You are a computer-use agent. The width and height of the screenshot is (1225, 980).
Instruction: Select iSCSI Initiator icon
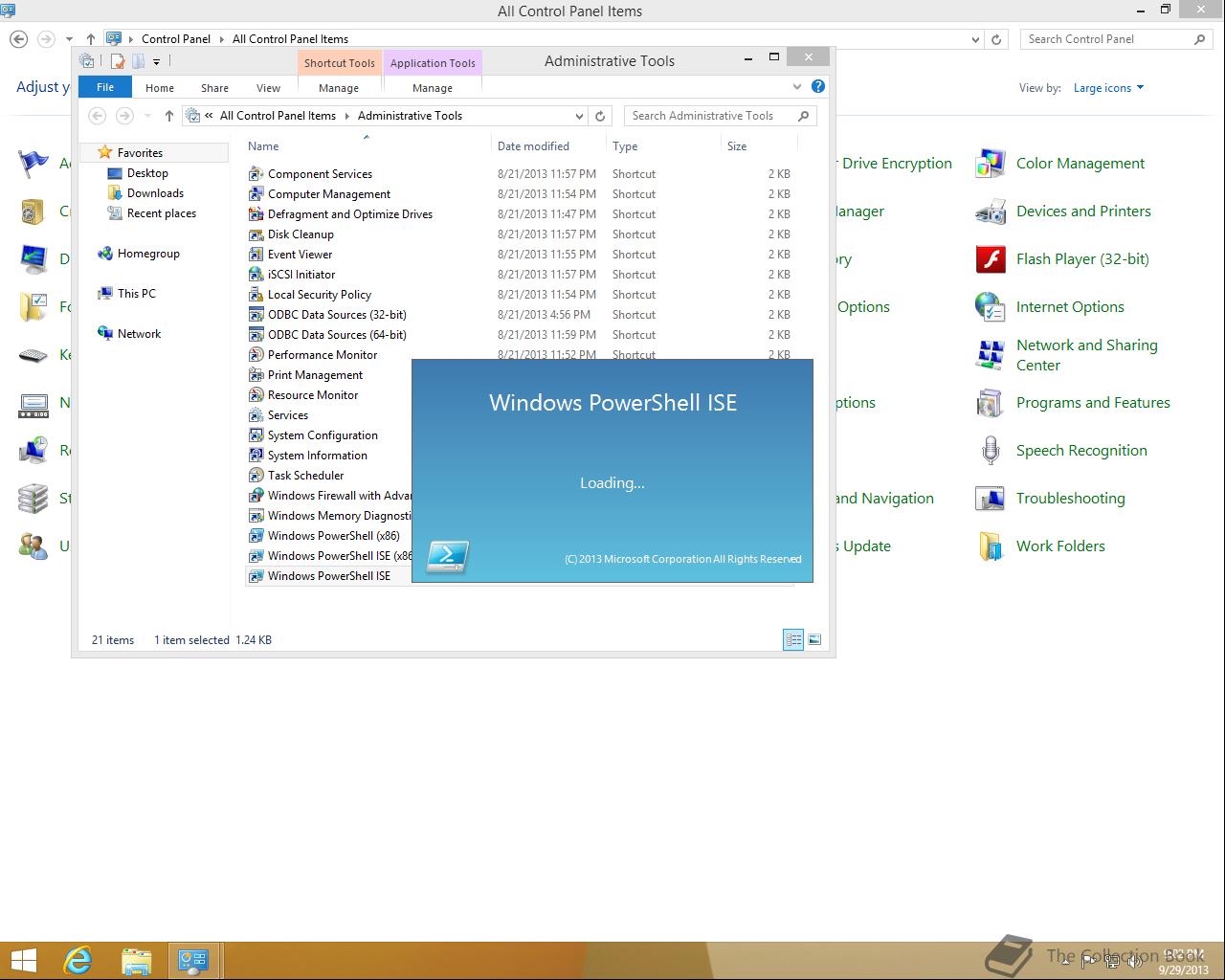pos(256,275)
